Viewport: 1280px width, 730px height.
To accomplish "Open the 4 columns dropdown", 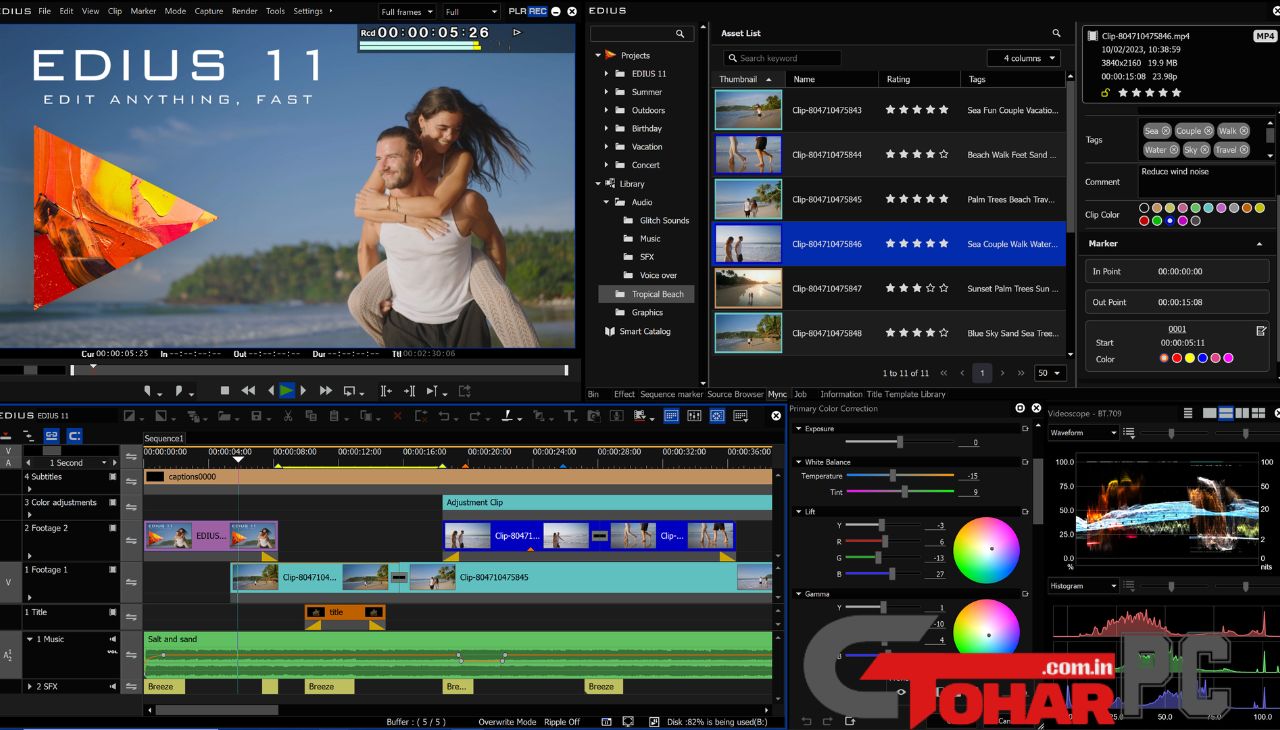I will (1024, 58).
